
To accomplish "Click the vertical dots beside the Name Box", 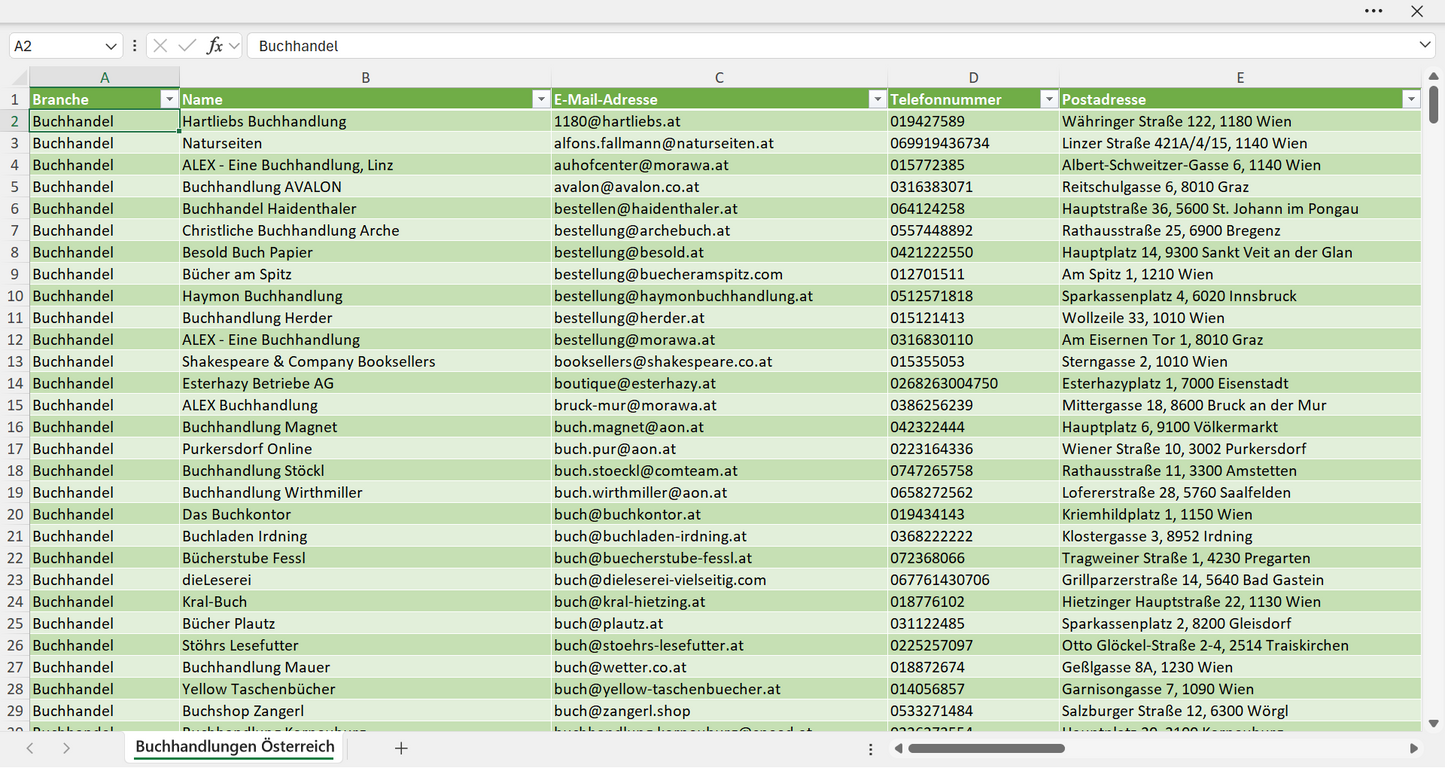I will pos(134,46).
